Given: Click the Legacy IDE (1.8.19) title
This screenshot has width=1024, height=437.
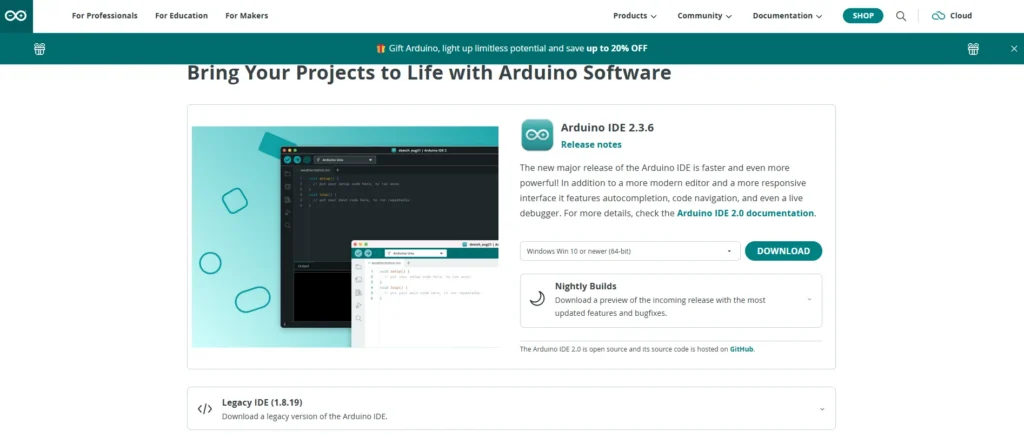Looking at the screenshot, I should (262, 402).
